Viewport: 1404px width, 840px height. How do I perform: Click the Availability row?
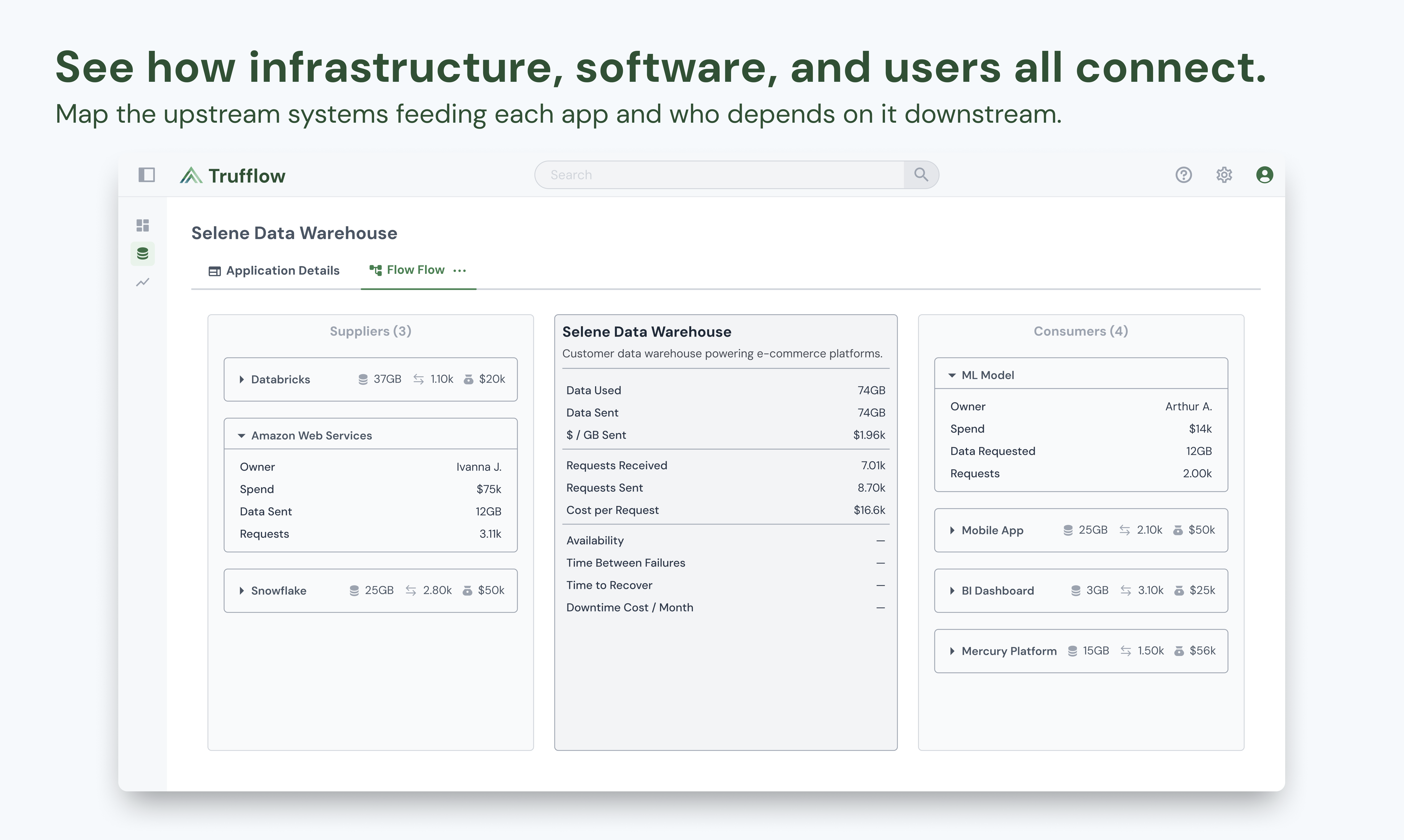point(726,540)
